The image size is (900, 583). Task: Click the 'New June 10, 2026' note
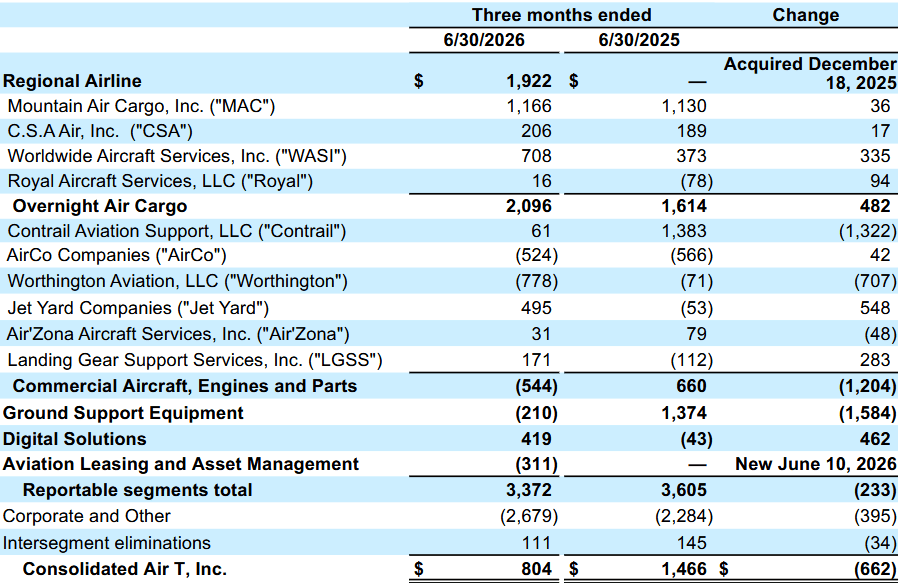[816, 464]
